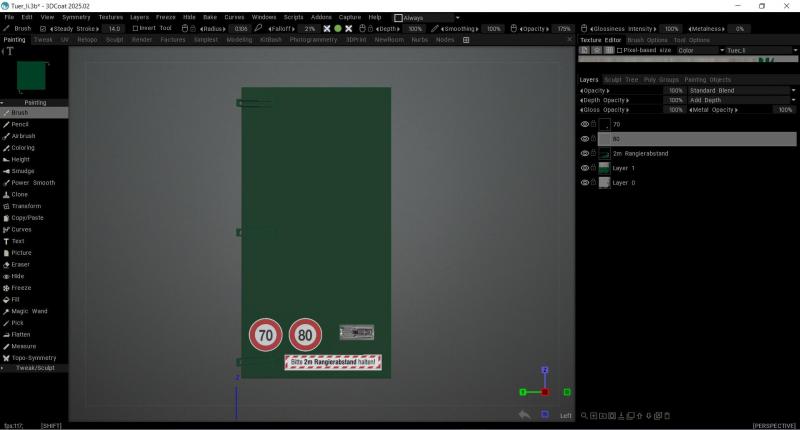Select the layer named 70
The image size is (800, 430).
[x=616, y=124]
